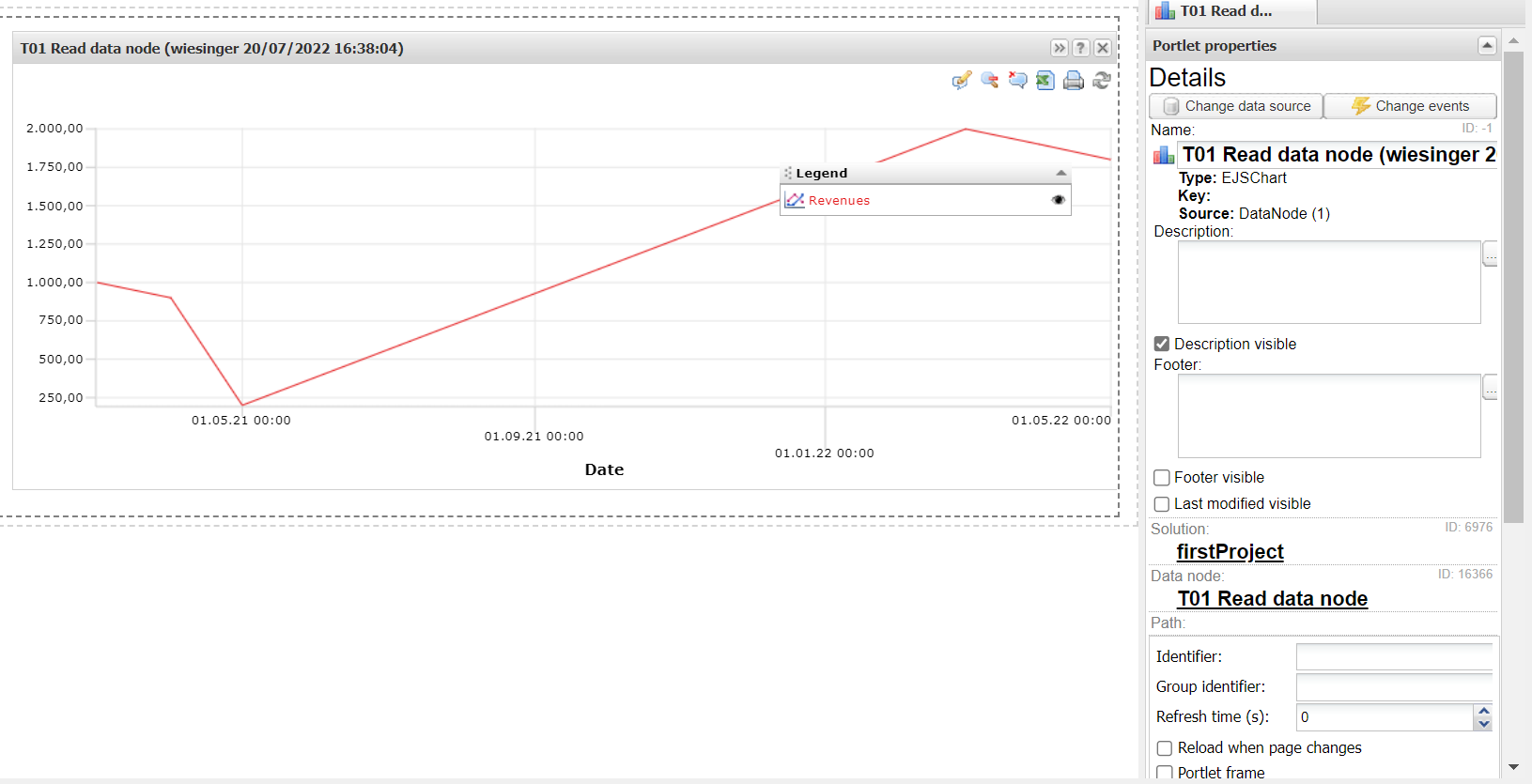Enable the Last modified visible checkbox
Viewport: 1532px width, 784px height.
tap(1162, 504)
